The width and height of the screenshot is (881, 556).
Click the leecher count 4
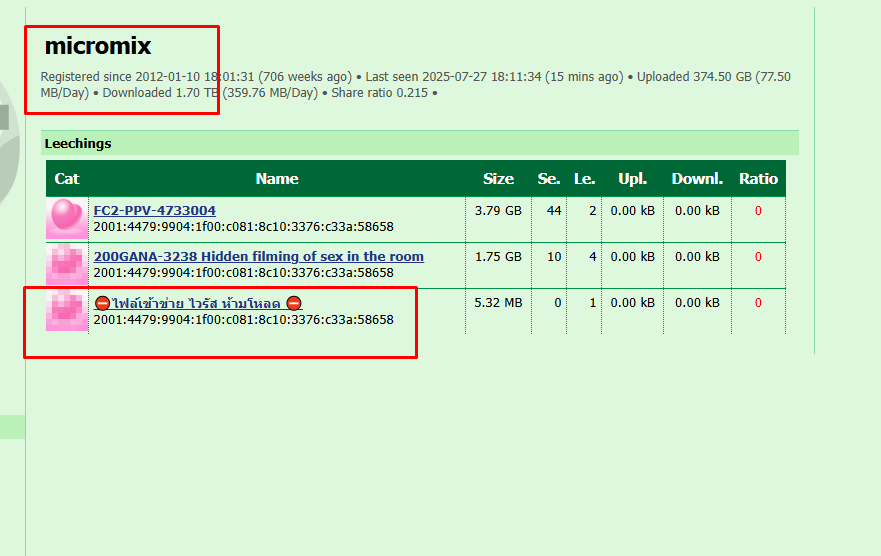[x=592, y=257]
